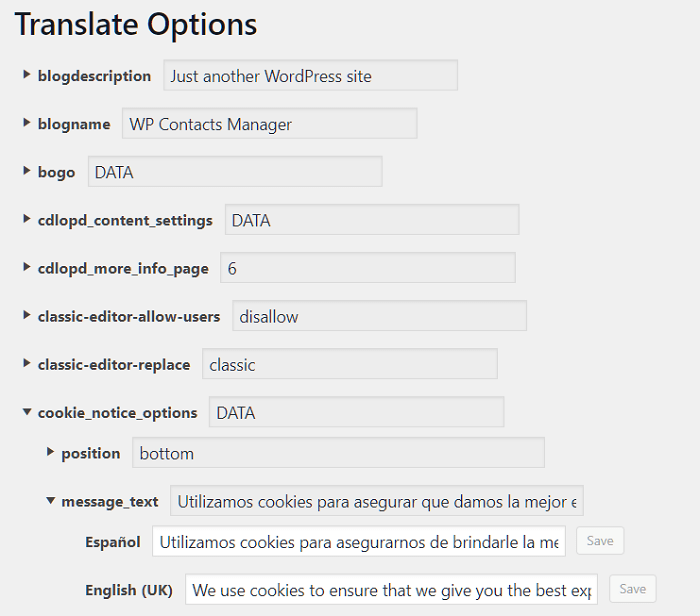
Task: Collapse the message_text sub-option
Action: (50, 501)
